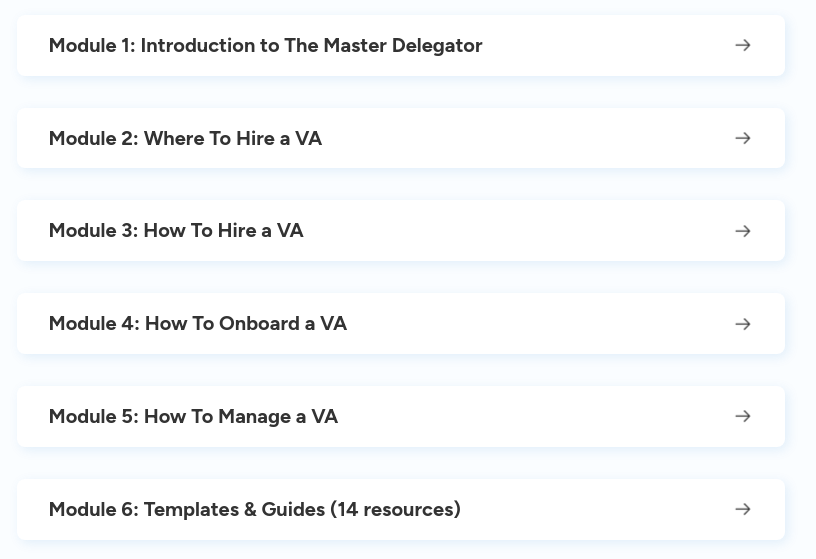Click the arrow icon for Module 1

(x=743, y=46)
